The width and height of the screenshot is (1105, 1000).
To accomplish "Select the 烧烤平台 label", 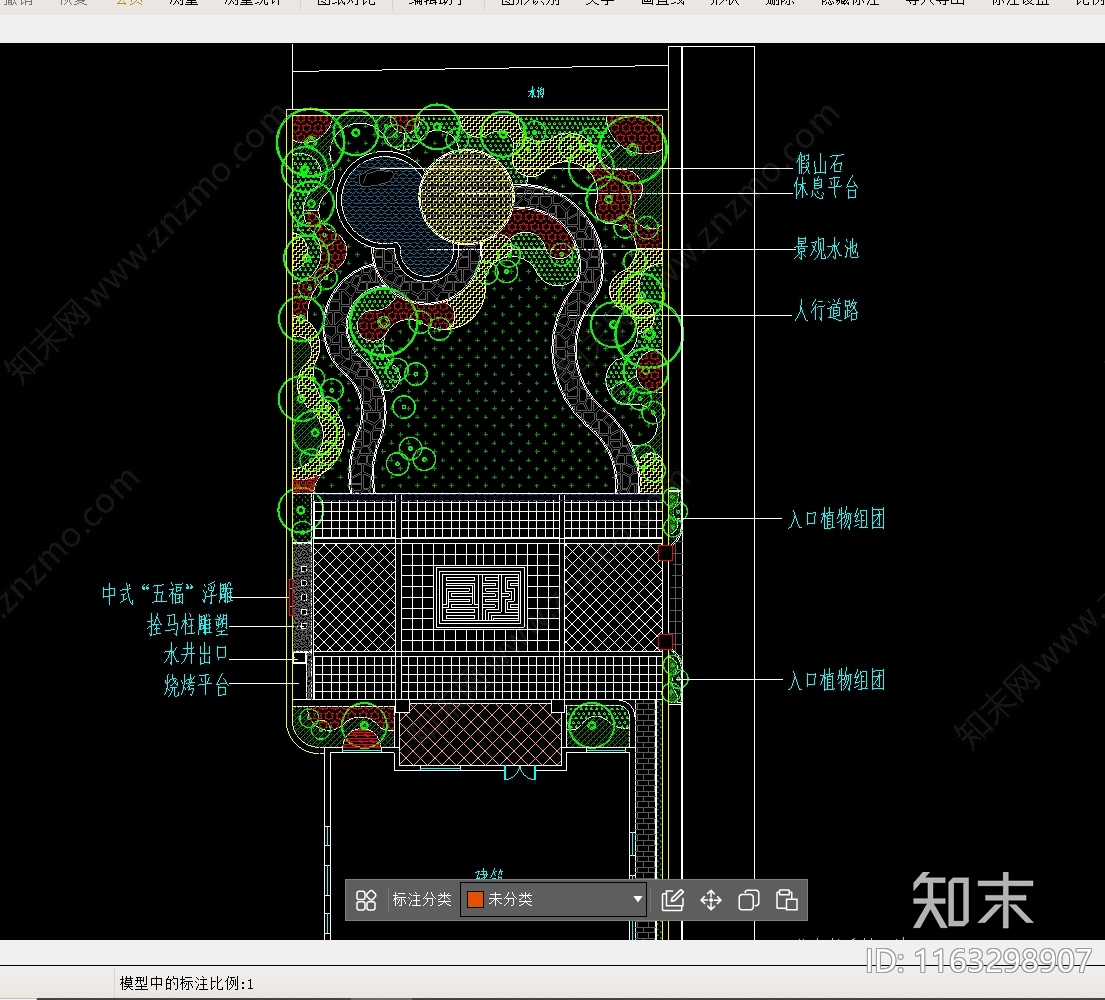I will pos(197,685).
